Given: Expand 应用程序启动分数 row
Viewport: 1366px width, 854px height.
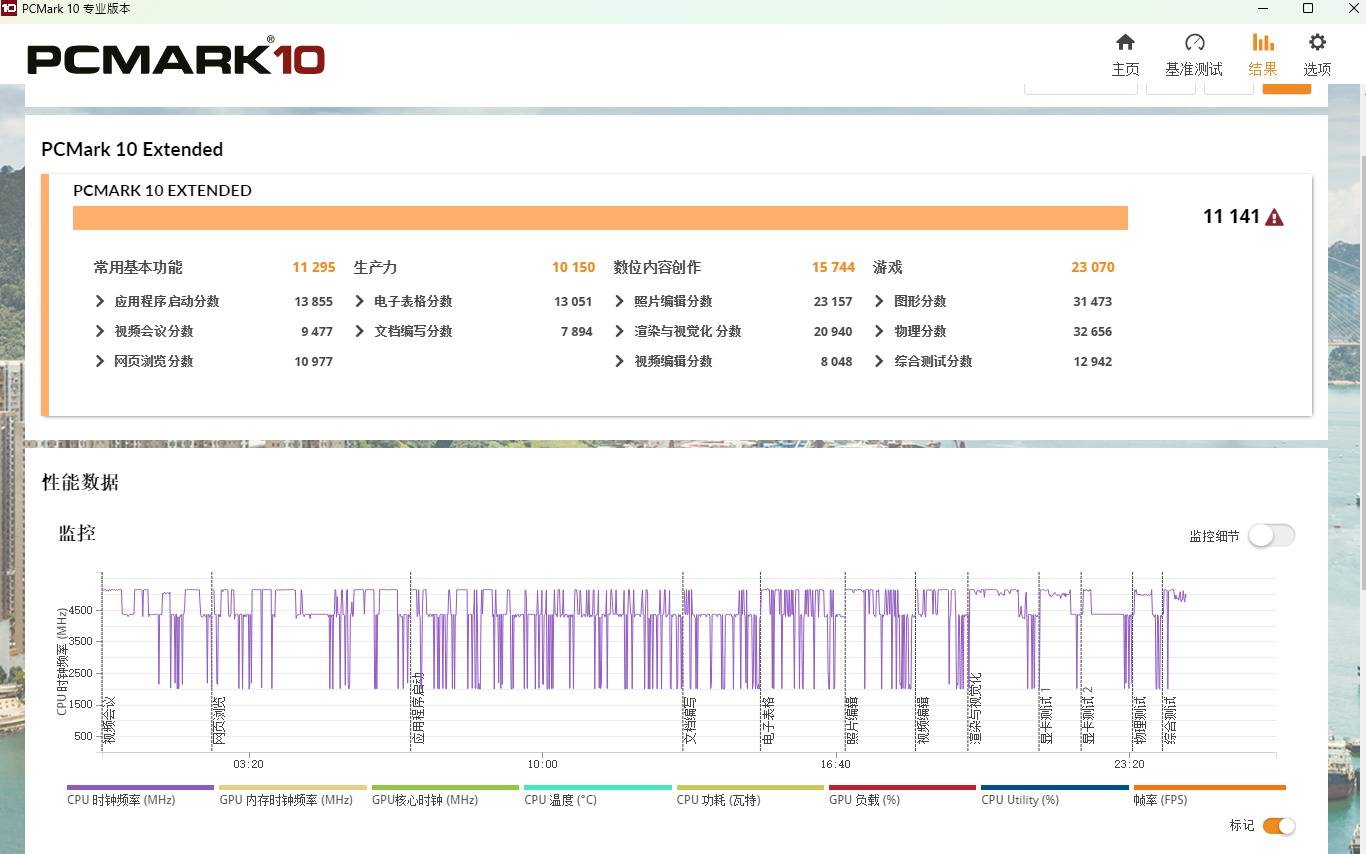Looking at the screenshot, I should point(100,301).
